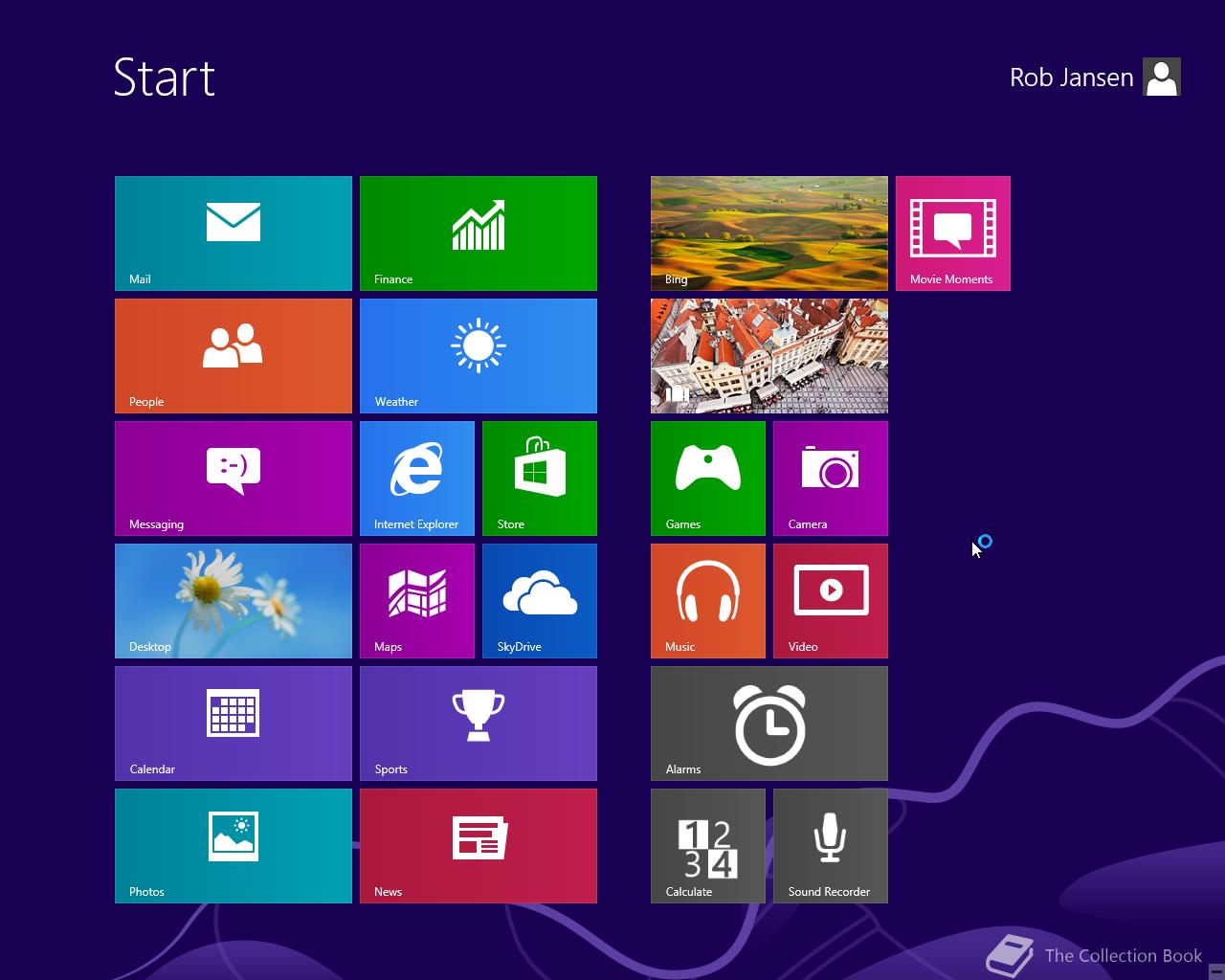This screenshot has width=1225, height=980.
Task: Open the SkyDrive tile
Action: click(x=540, y=601)
